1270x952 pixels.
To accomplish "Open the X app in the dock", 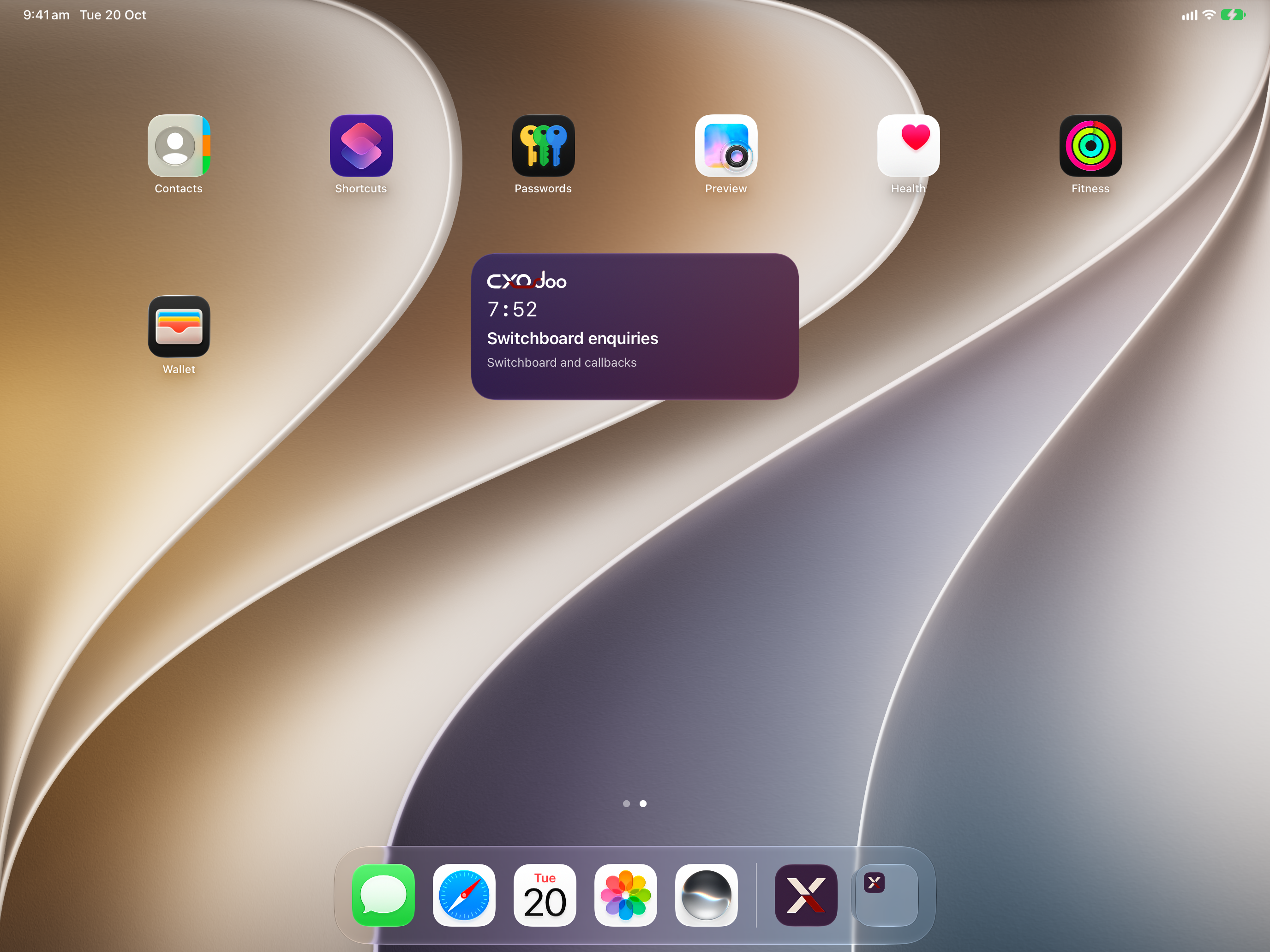I will (x=806, y=895).
